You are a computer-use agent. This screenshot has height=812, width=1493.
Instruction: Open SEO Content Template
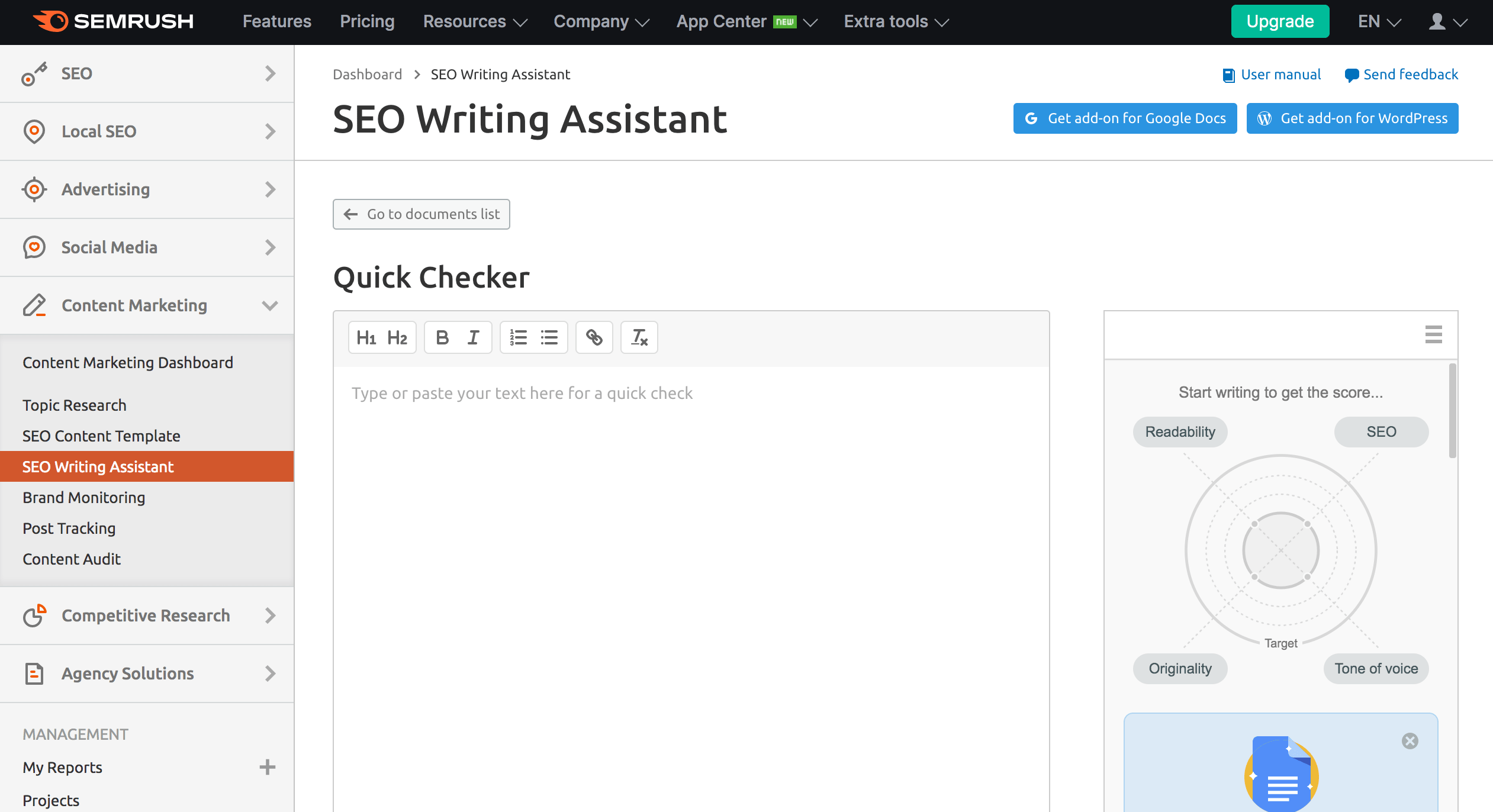(x=101, y=436)
